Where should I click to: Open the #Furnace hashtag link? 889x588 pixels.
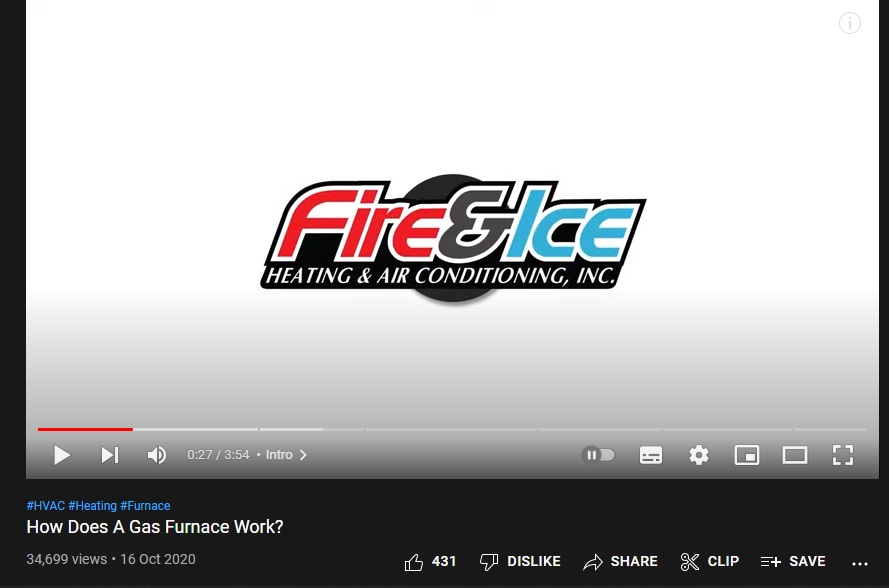click(x=145, y=505)
